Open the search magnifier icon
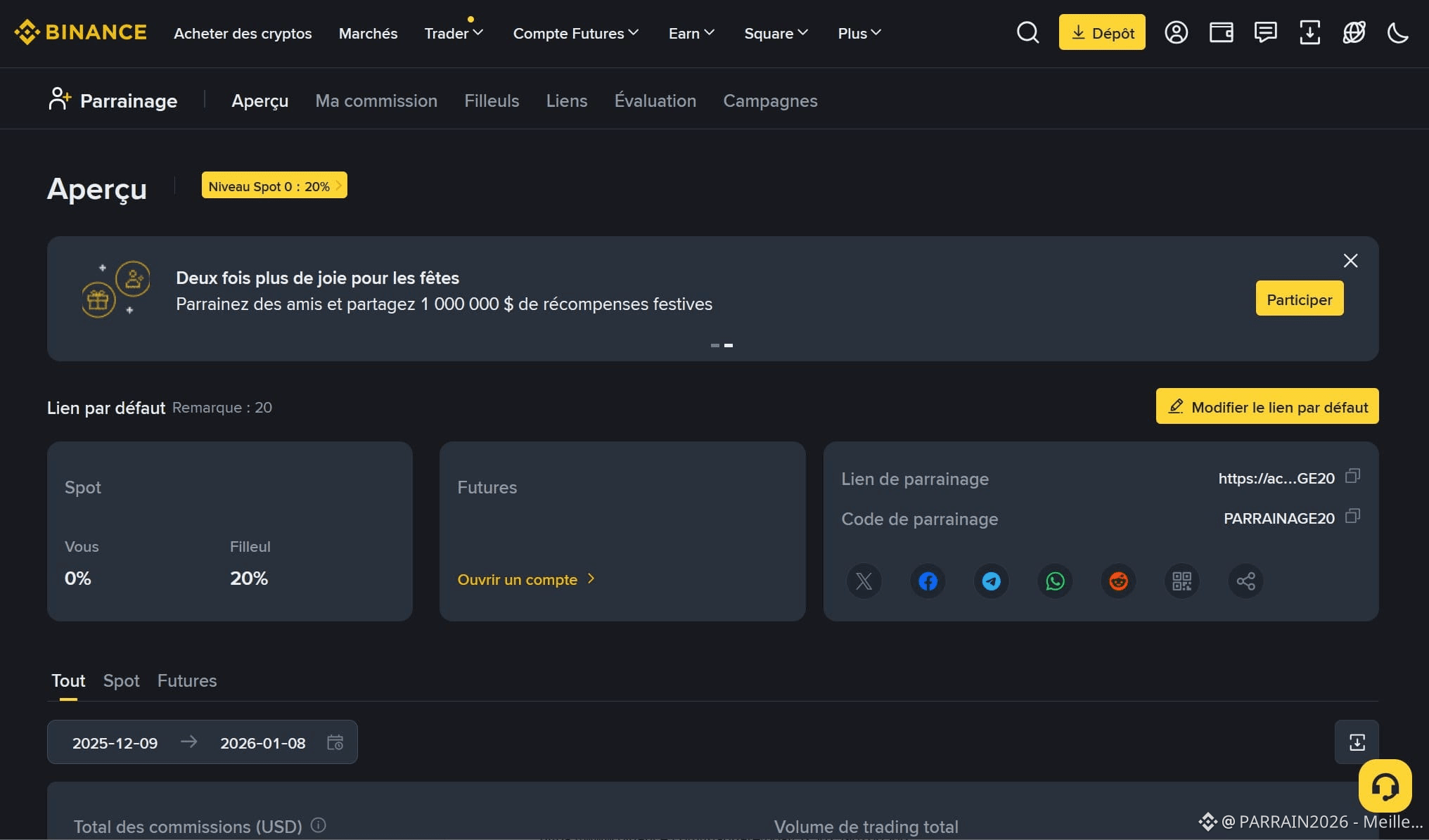1429x840 pixels. coord(1027,32)
